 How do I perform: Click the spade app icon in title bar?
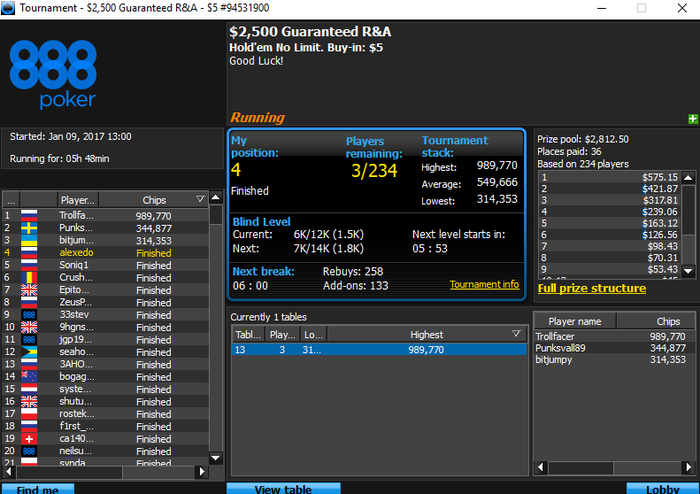(8, 8)
